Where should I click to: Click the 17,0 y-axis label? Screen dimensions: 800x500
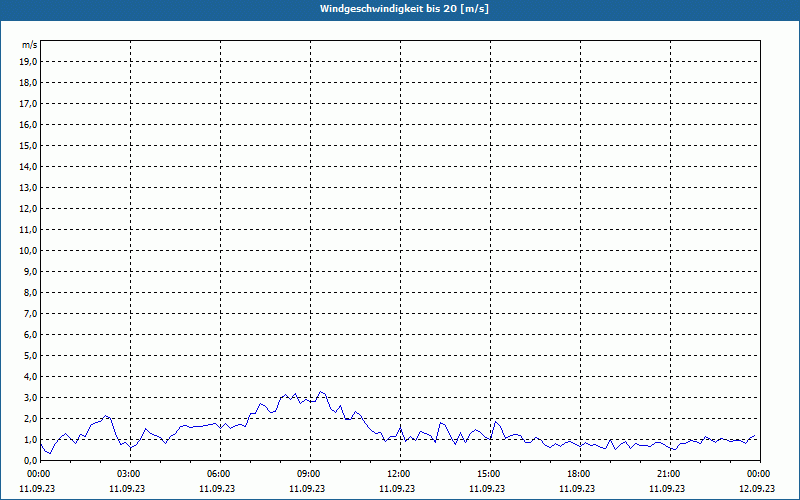click(28, 104)
